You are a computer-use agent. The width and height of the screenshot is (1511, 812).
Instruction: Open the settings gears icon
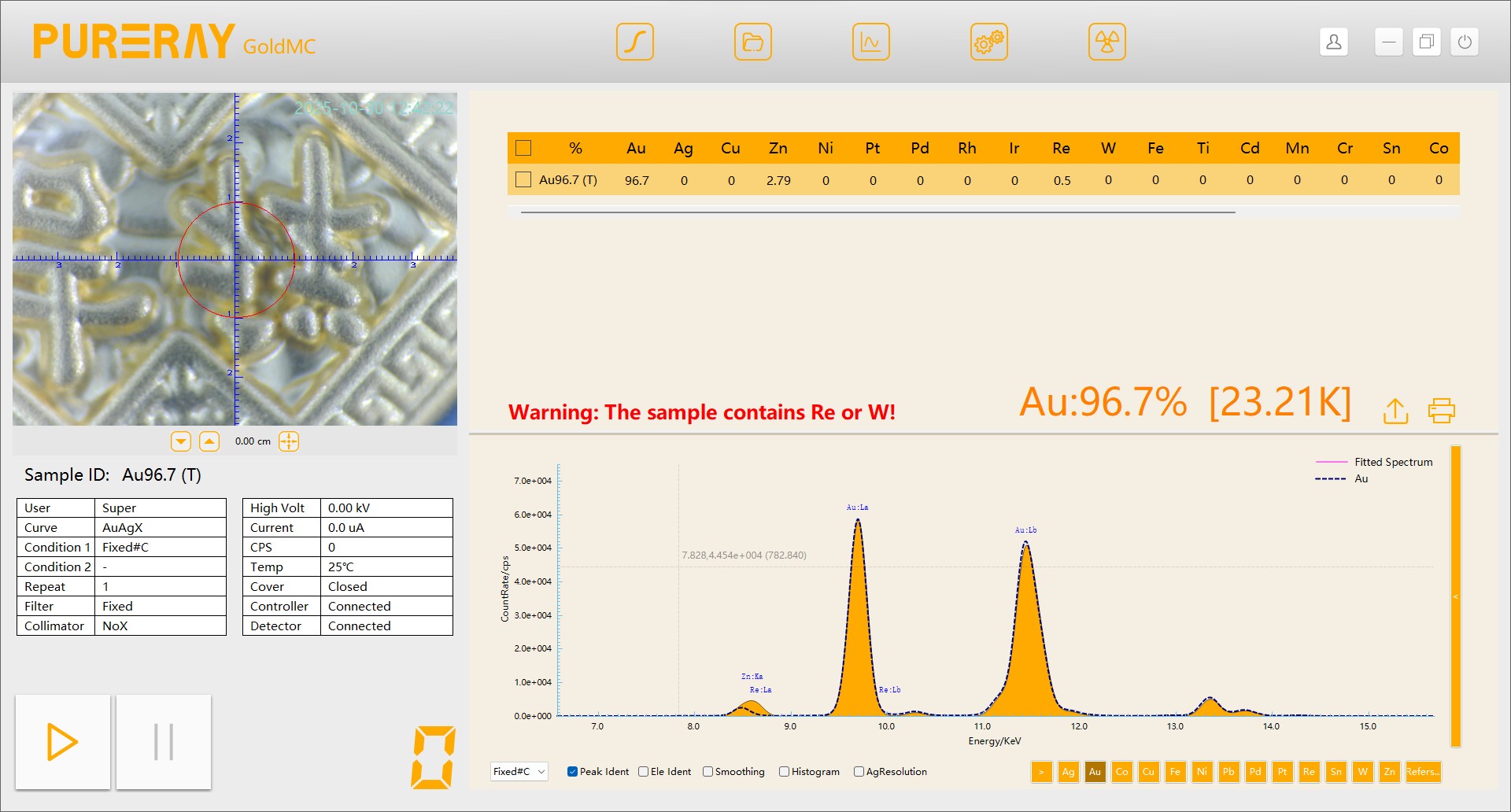[988, 42]
